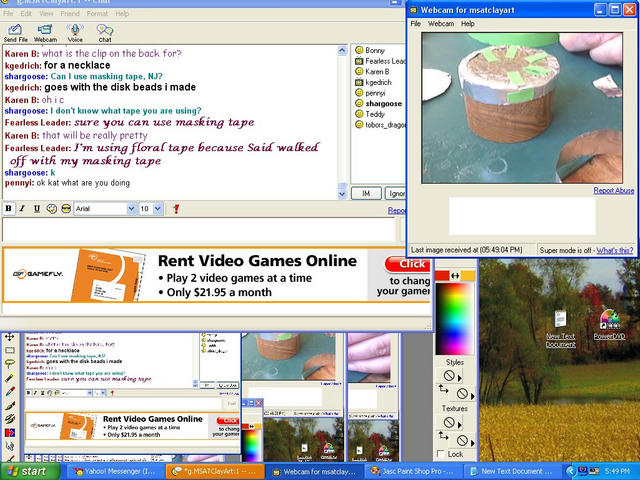The image size is (640, 480).
Task: Open the Windows Start button
Action: pyautogui.click(x=30, y=471)
